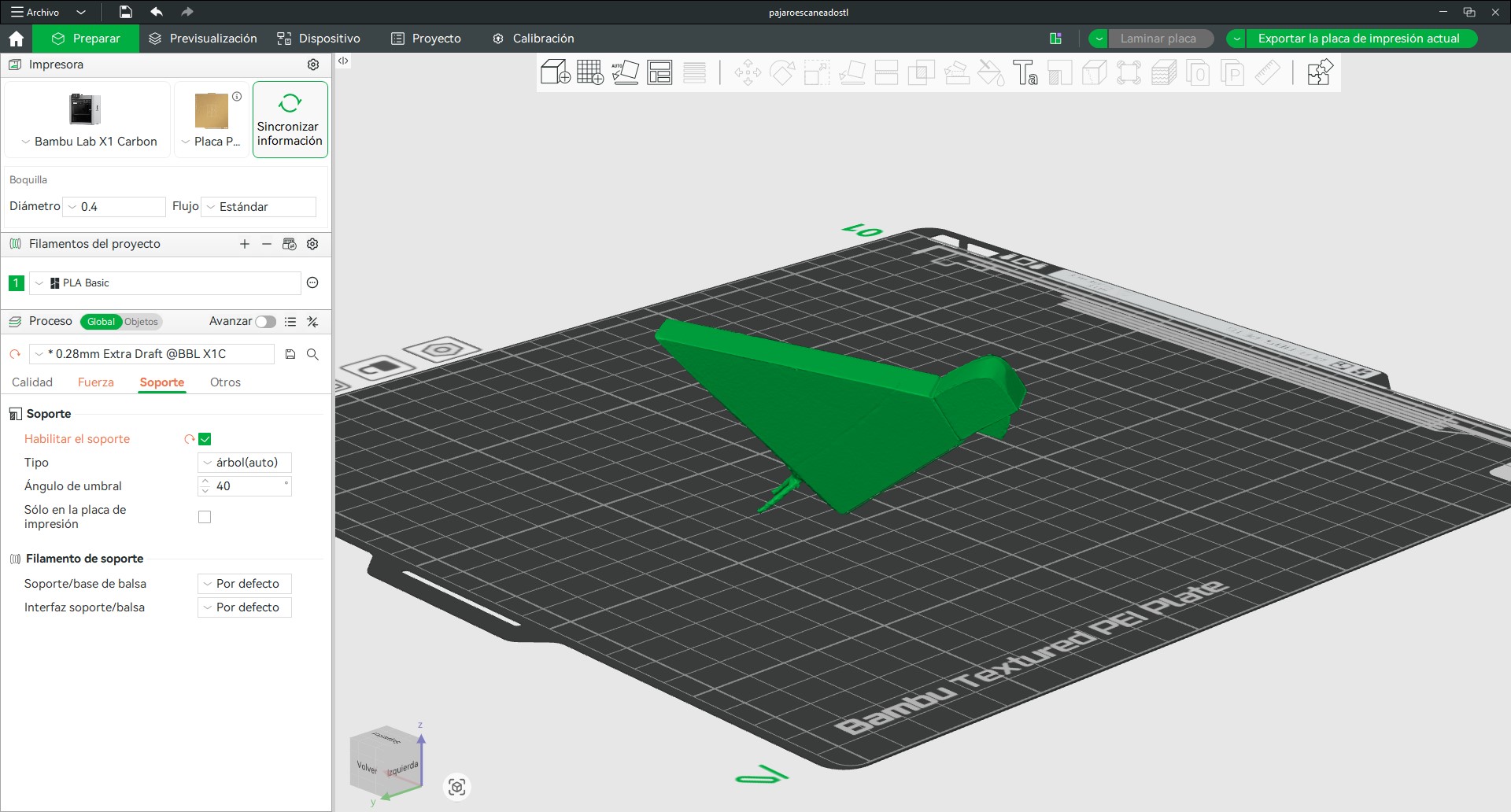Viewport: 1511px width, 812px height.
Task: Open compare presets icon beside Avanzar
Action: pos(312,321)
